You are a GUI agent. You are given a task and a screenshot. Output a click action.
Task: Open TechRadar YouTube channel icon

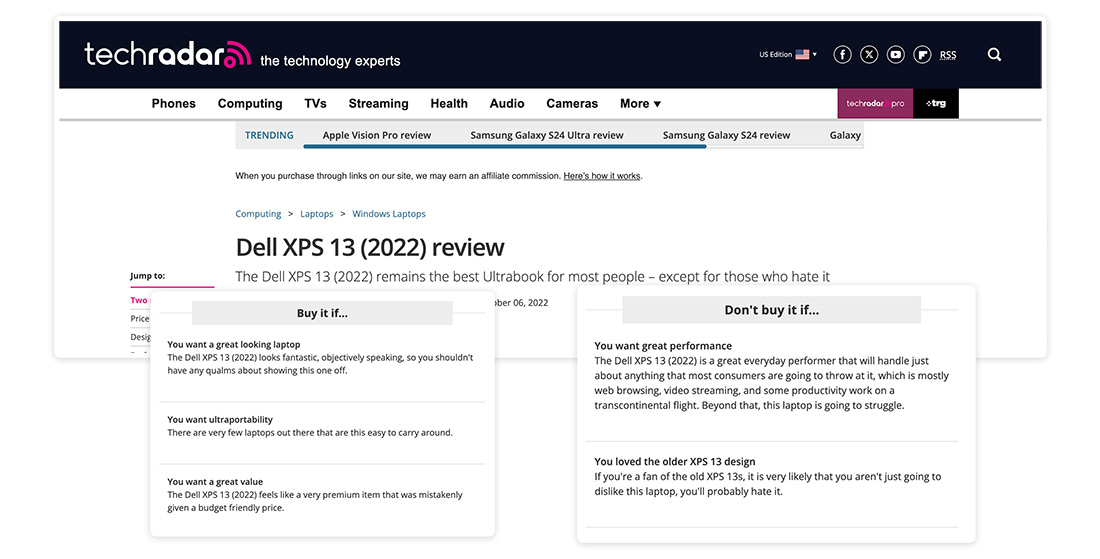[x=896, y=55]
